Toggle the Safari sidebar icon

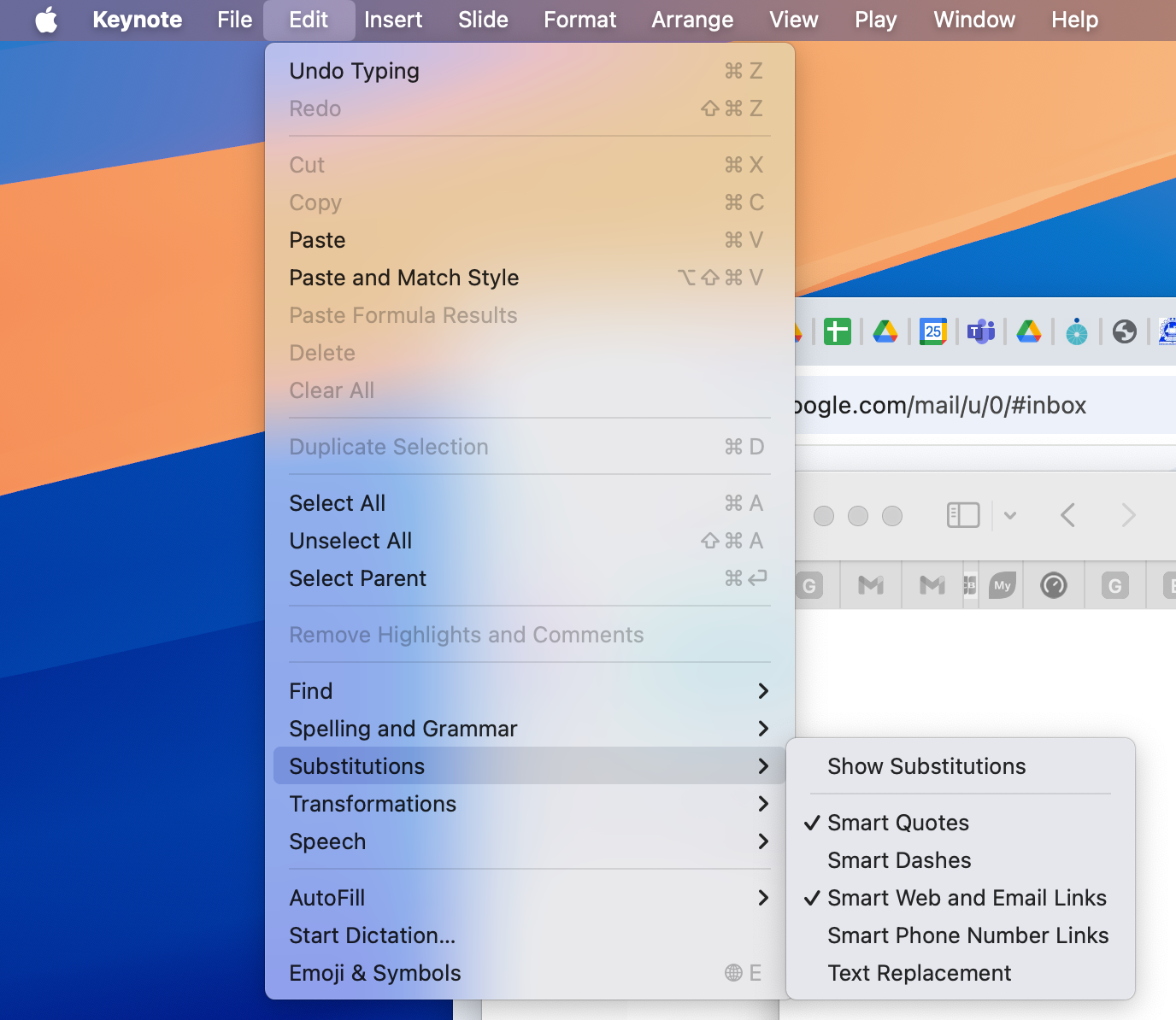pyautogui.click(x=963, y=515)
